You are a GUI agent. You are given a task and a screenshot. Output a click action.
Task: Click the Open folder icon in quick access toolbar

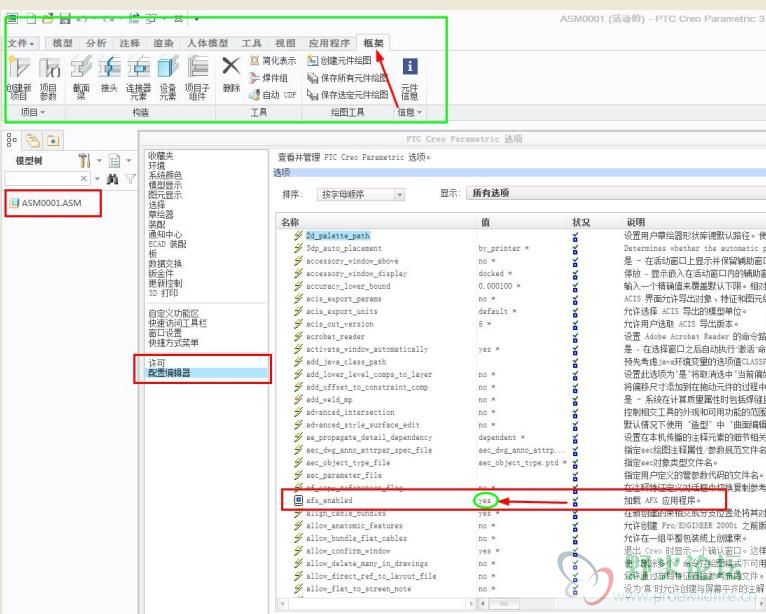pos(48,19)
